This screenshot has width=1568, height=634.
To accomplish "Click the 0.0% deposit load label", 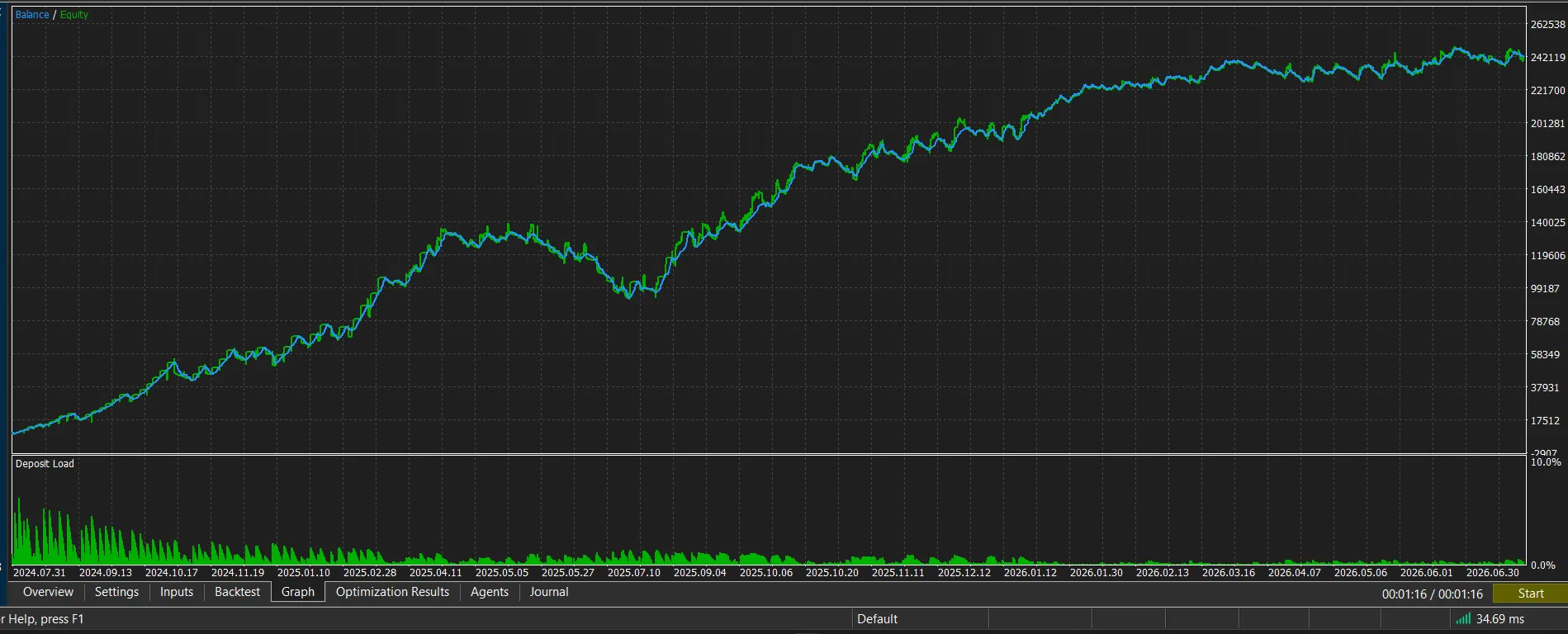I will coord(1543,565).
